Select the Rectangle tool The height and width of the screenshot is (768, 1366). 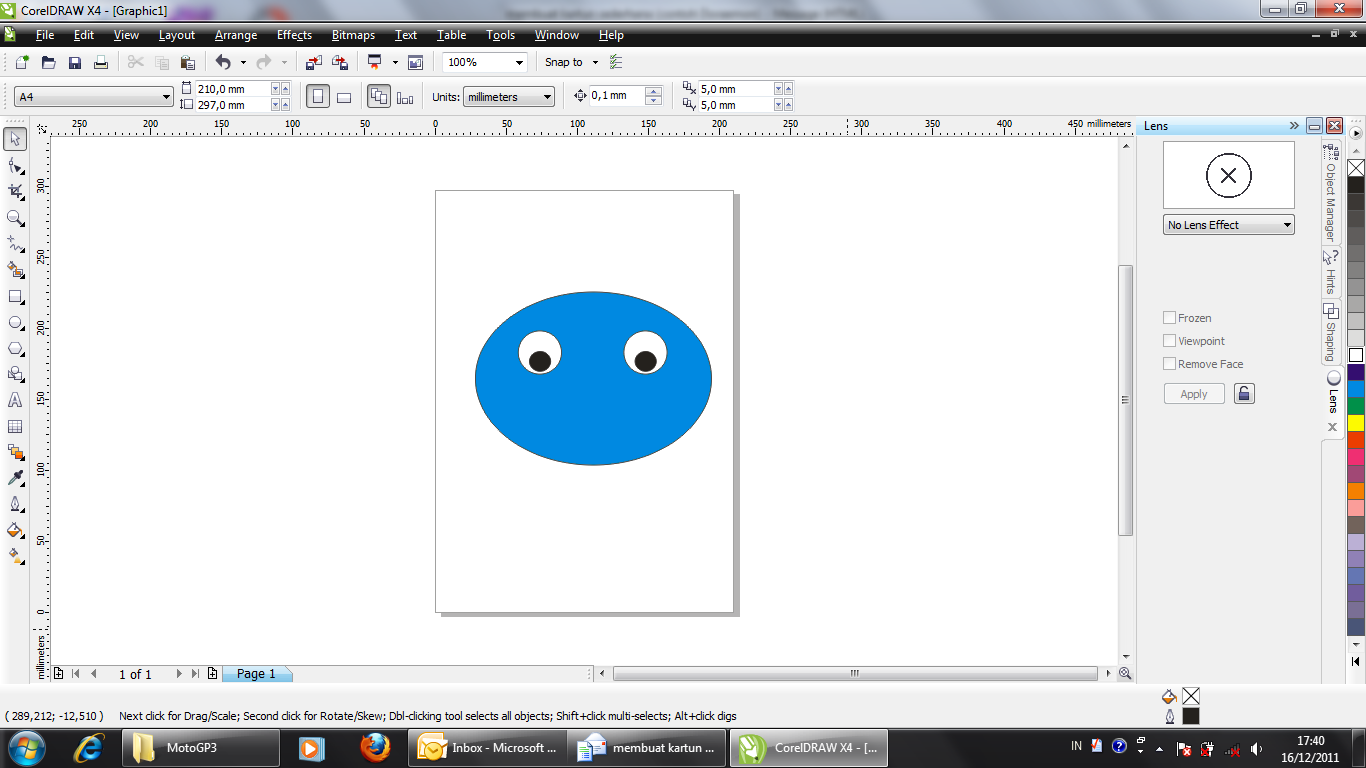[15, 296]
